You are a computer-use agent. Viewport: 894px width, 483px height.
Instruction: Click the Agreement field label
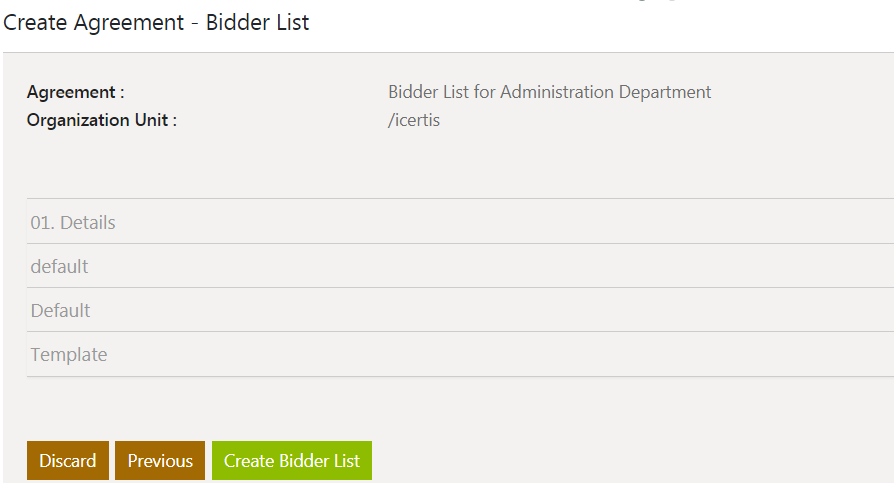[76, 92]
